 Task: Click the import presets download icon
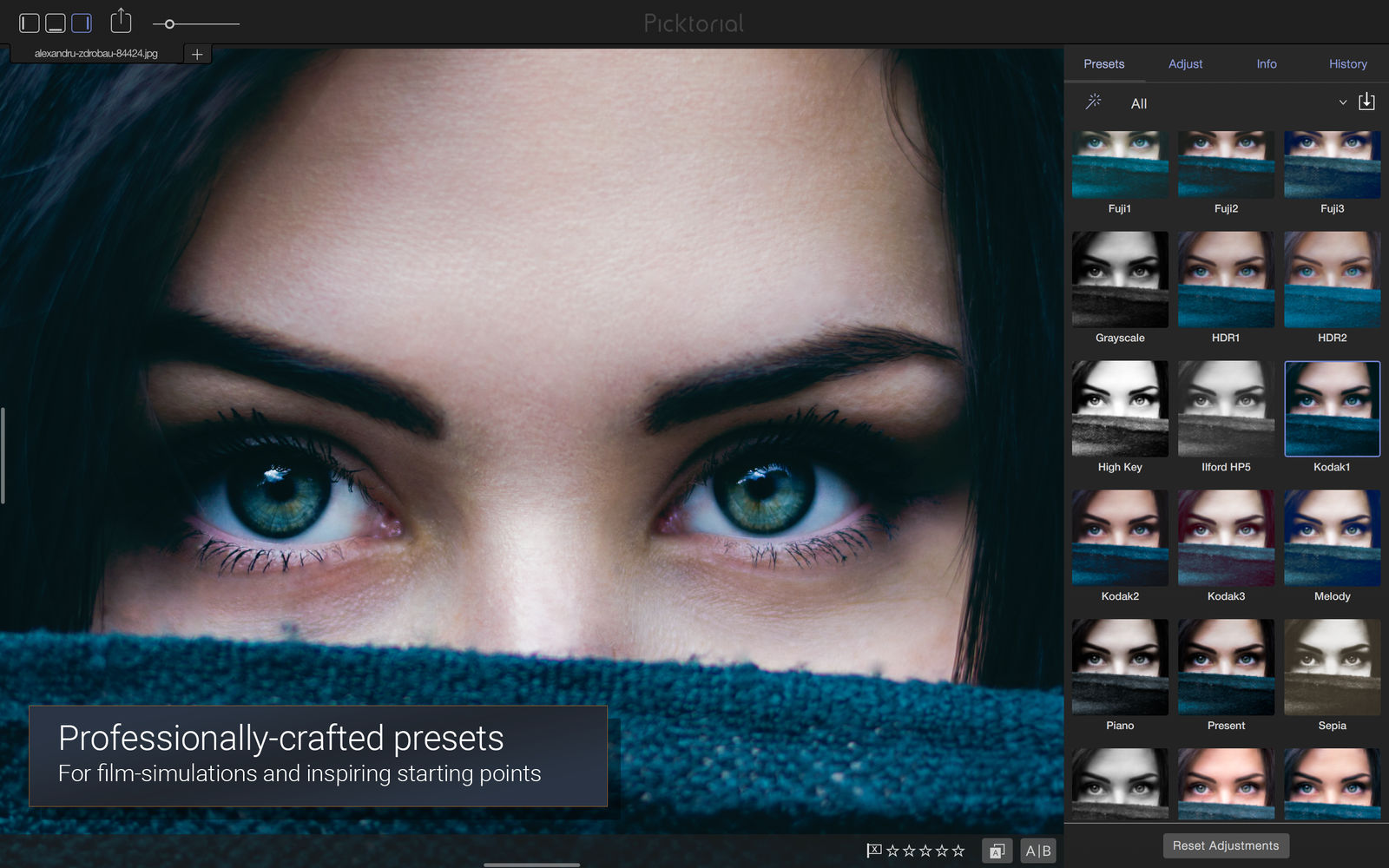coord(1366,102)
